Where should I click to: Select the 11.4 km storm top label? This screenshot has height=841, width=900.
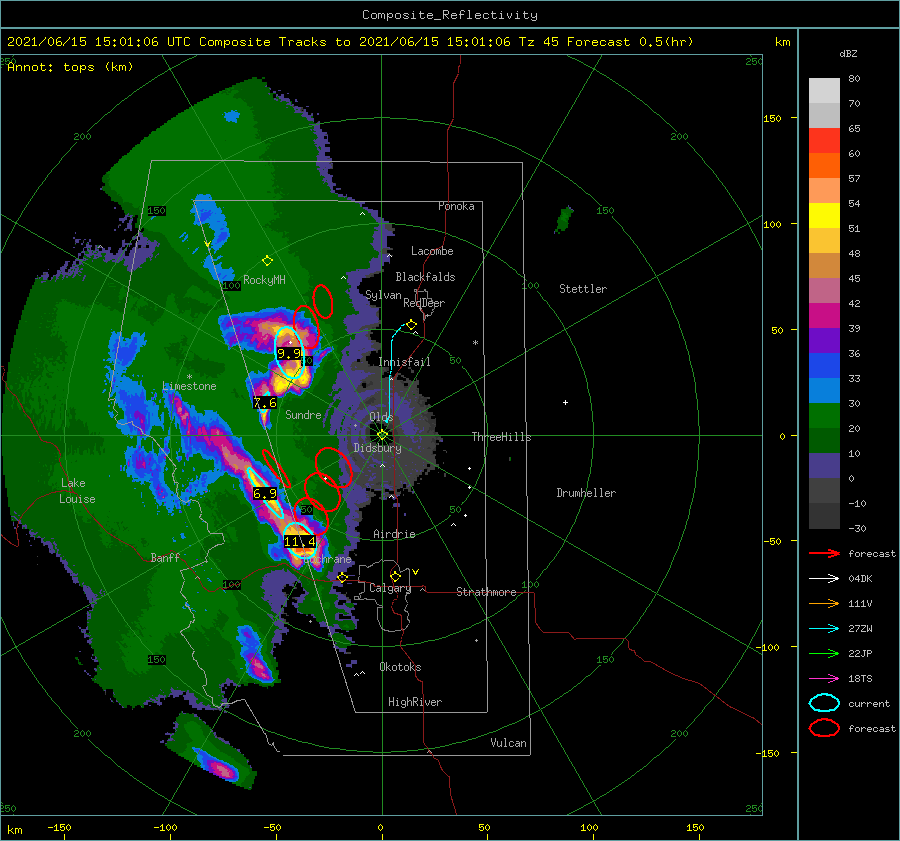(x=299, y=541)
